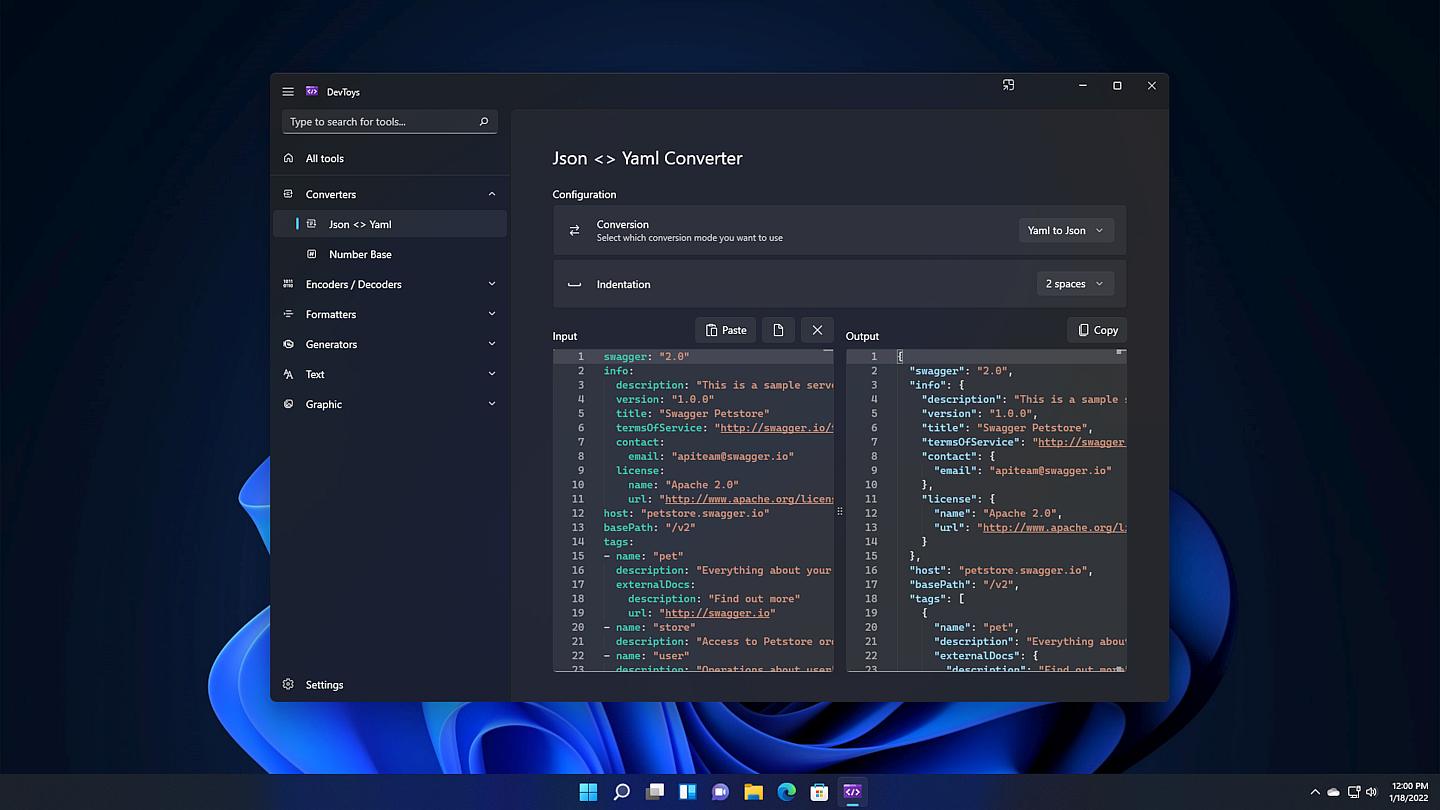This screenshot has width=1440, height=810.
Task: Clear the input with X button
Action: point(817,330)
